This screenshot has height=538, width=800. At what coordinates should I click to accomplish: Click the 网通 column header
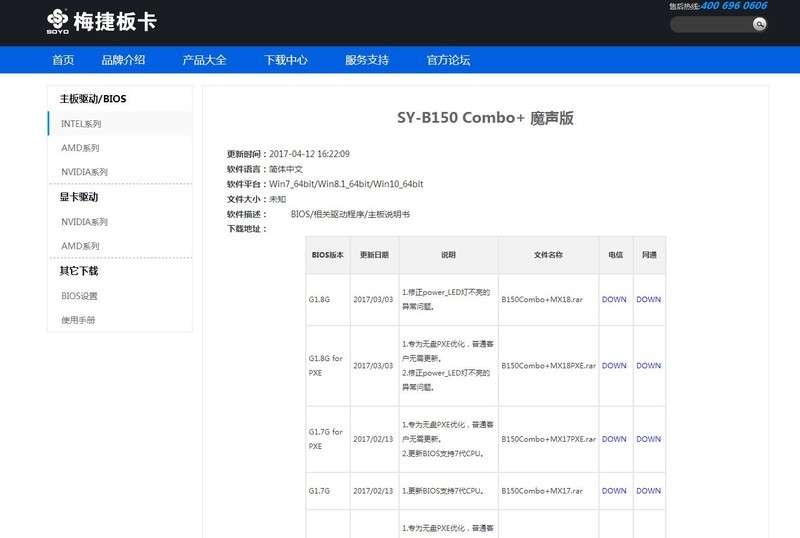(649, 255)
